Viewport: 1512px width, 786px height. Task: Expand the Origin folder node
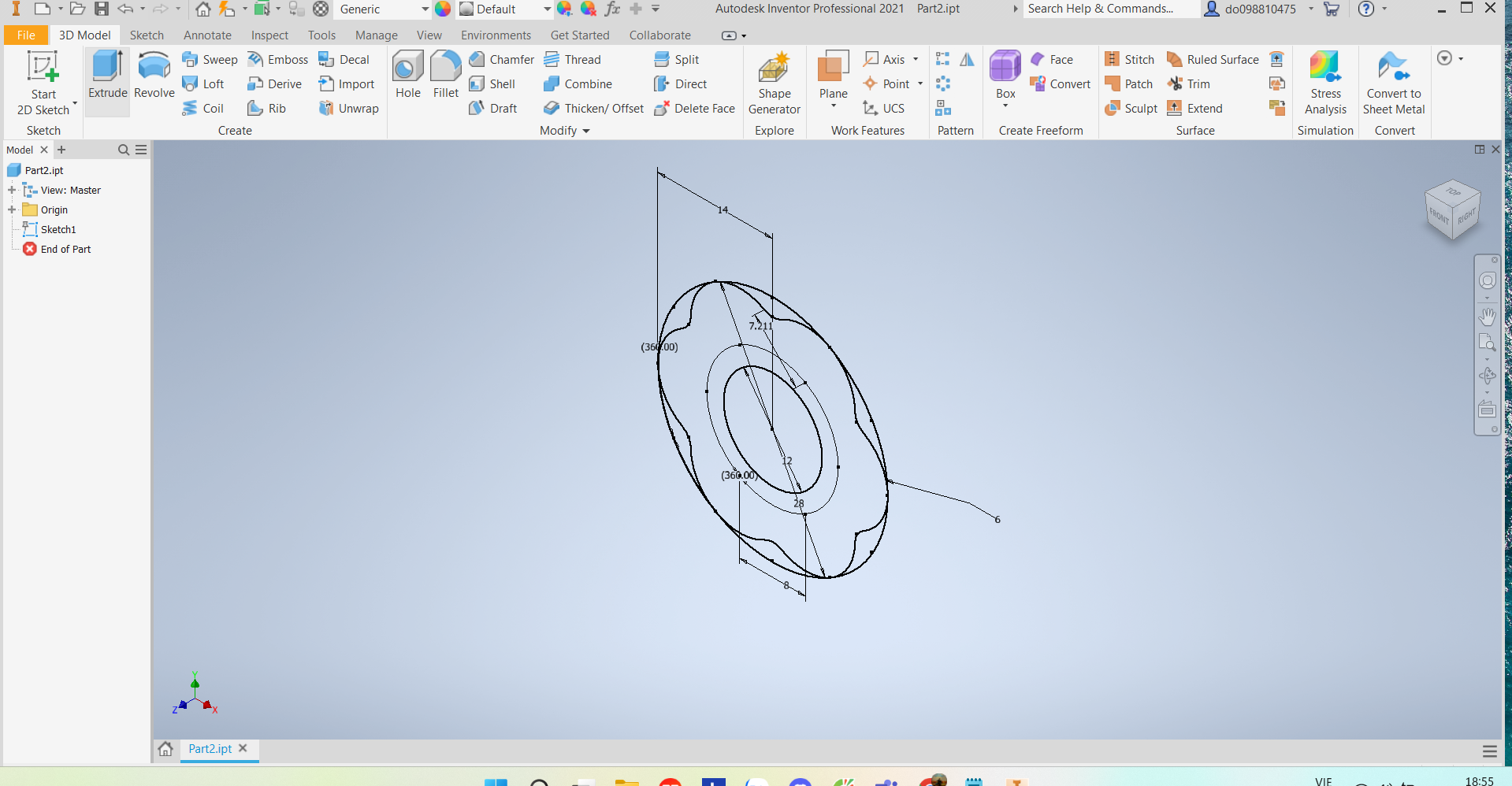(x=12, y=209)
